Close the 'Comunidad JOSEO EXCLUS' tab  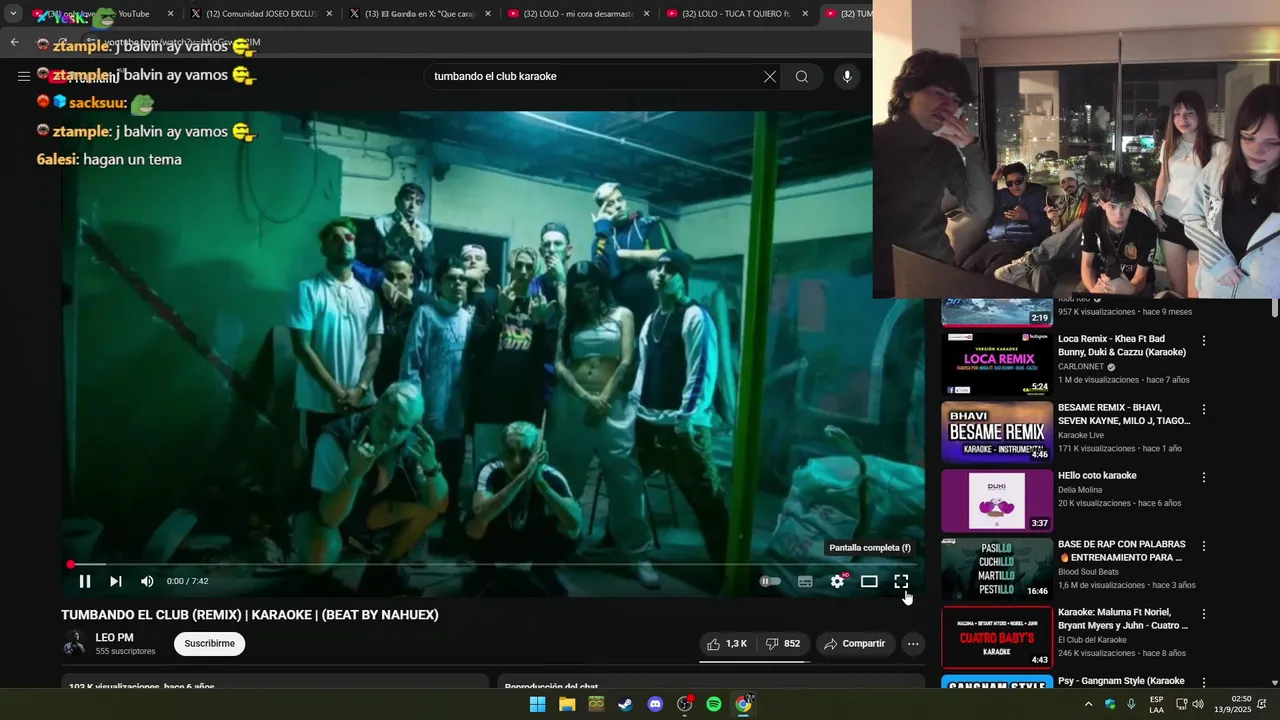coord(329,14)
